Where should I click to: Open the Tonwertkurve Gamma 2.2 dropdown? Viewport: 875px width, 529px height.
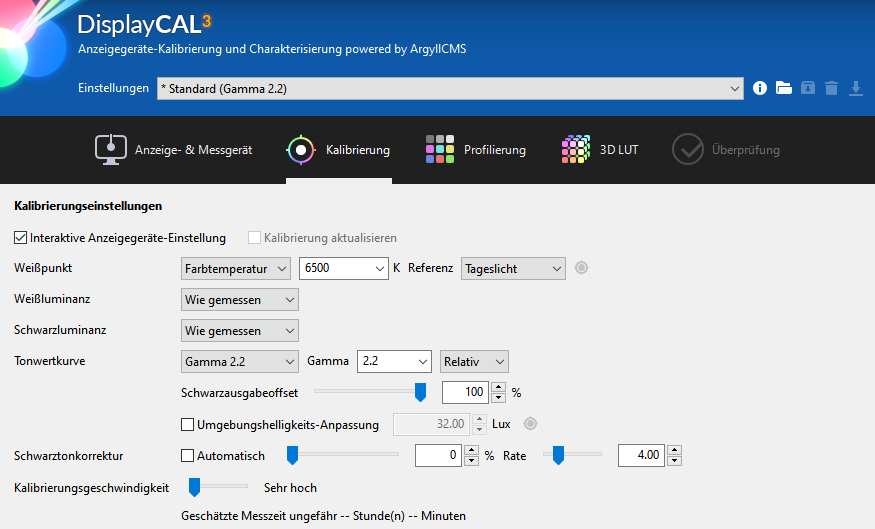[x=239, y=362]
